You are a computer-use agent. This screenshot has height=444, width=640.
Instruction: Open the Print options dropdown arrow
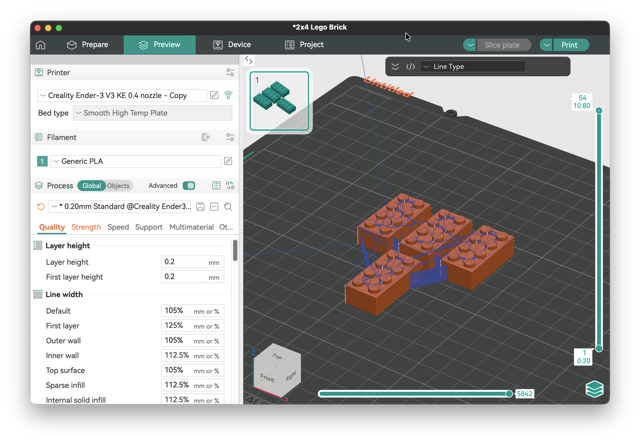coord(547,45)
